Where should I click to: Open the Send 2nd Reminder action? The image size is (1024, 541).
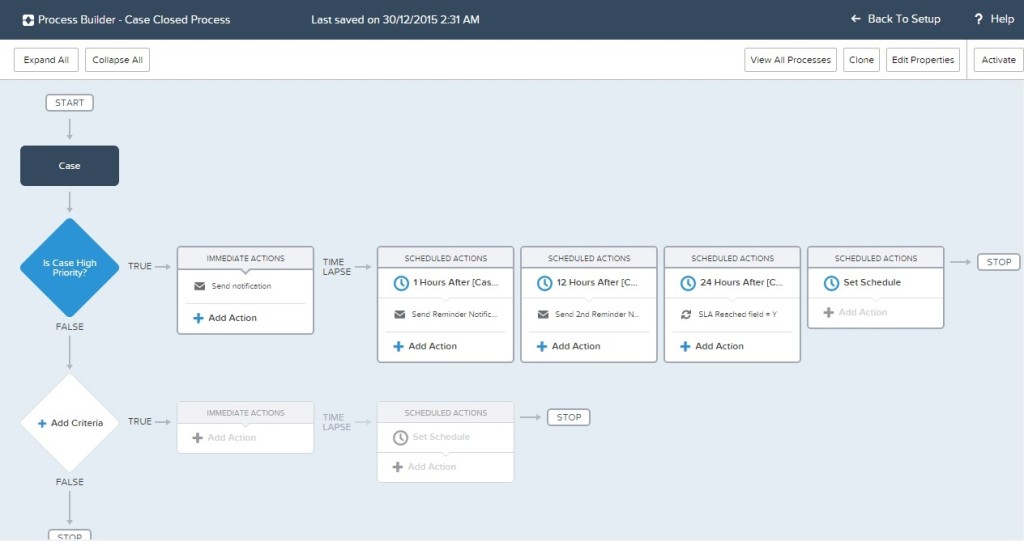click(589, 314)
